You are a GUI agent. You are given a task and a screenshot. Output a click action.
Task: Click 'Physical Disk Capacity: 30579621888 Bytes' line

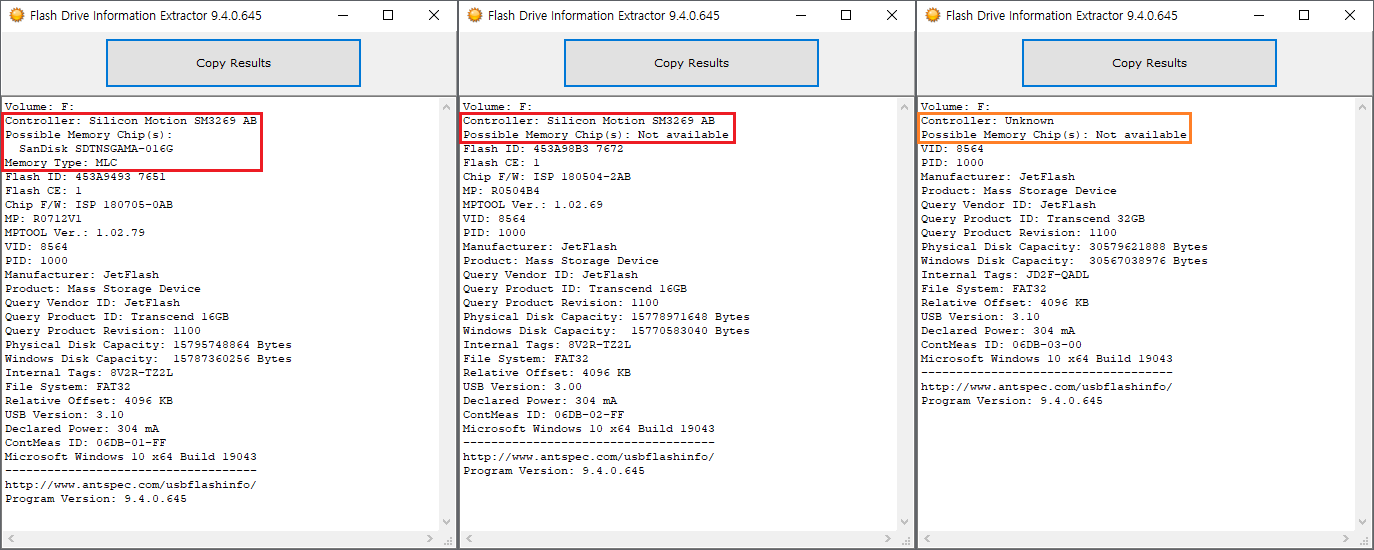[1064, 246]
